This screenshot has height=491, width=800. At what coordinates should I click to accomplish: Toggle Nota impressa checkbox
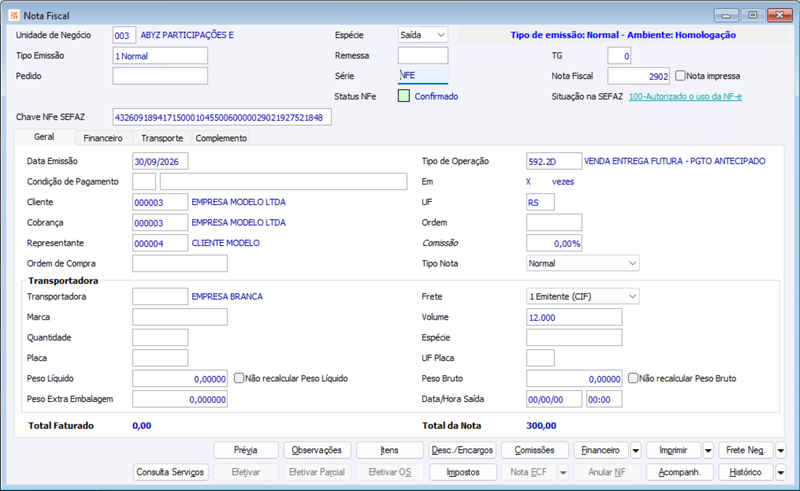point(680,76)
